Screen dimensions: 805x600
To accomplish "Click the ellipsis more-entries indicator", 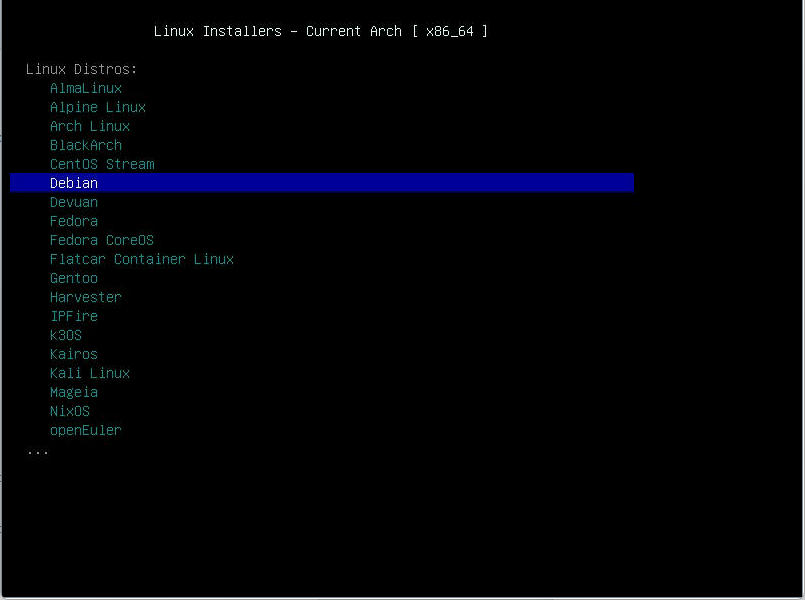I will coord(38,453).
